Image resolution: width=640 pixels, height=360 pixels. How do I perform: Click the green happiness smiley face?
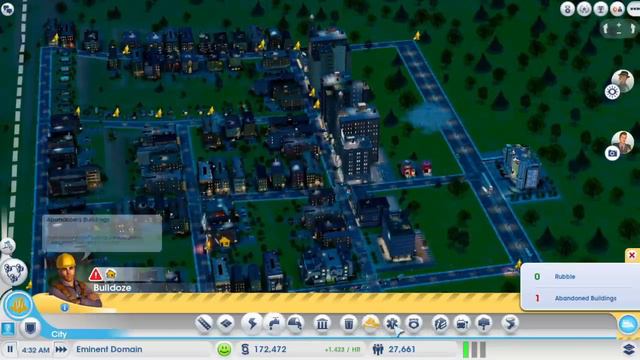pos(224,349)
